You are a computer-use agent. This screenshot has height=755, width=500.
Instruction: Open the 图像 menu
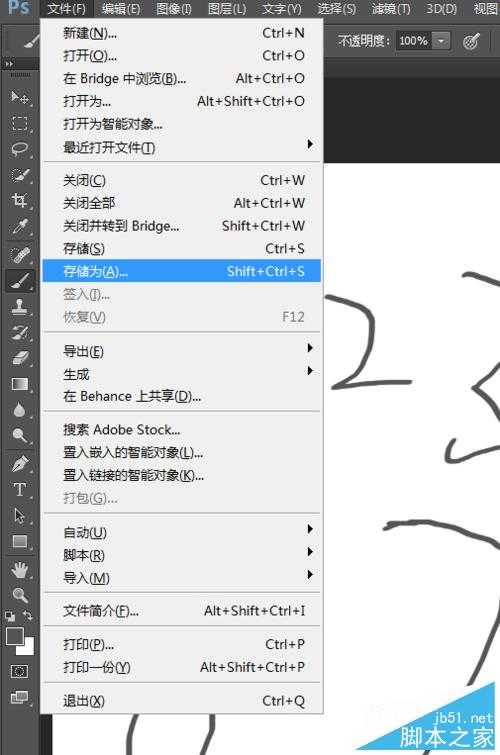tap(174, 9)
